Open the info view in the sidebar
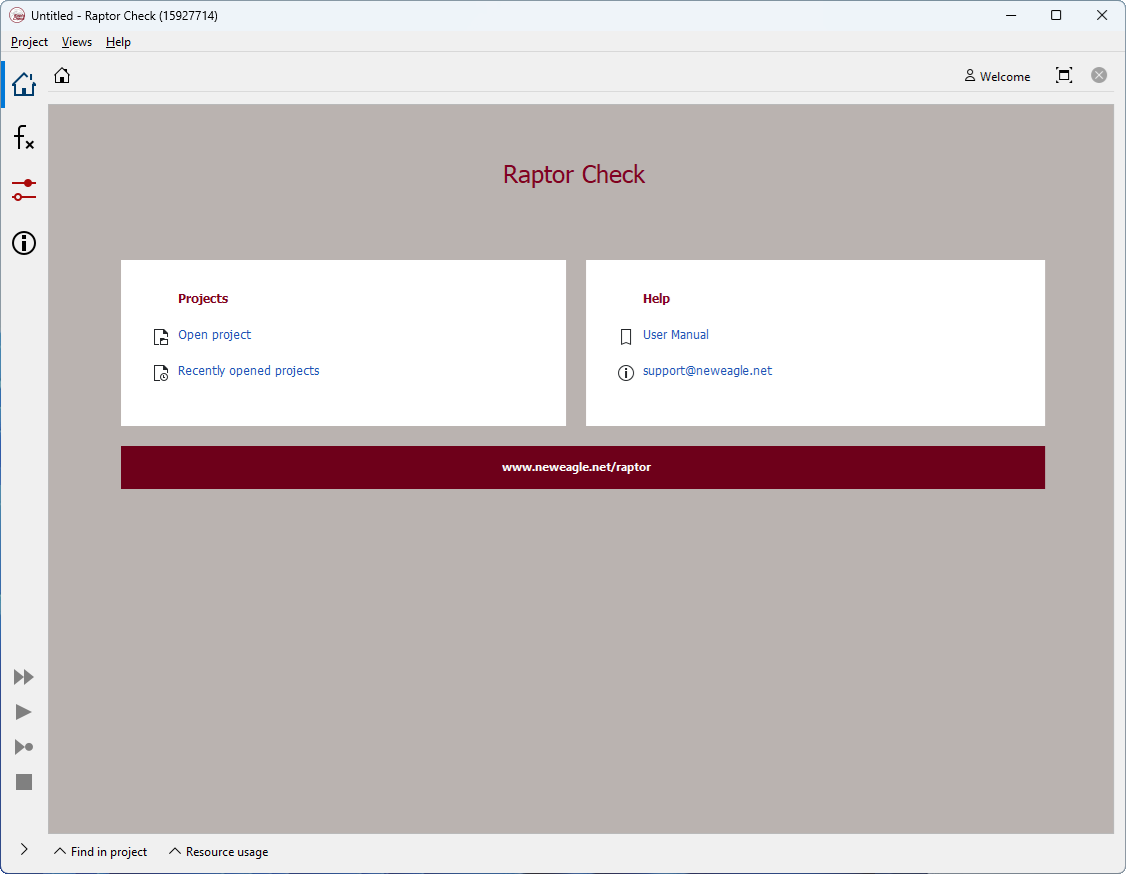This screenshot has height=874, width=1126. coord(24,243)
